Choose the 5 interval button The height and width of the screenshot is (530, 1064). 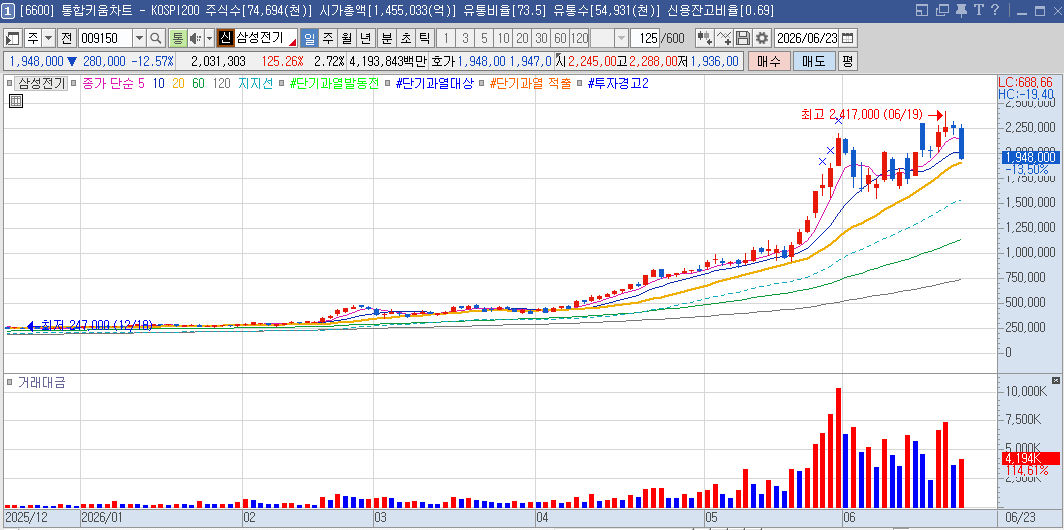pos(484,38)
